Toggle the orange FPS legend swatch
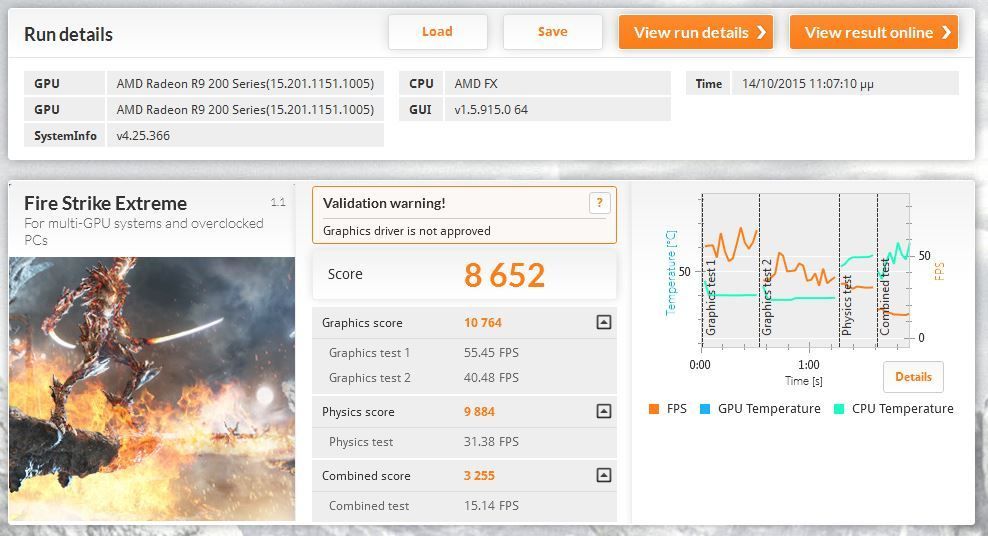988x536 pixels. (x=654, y=409)
